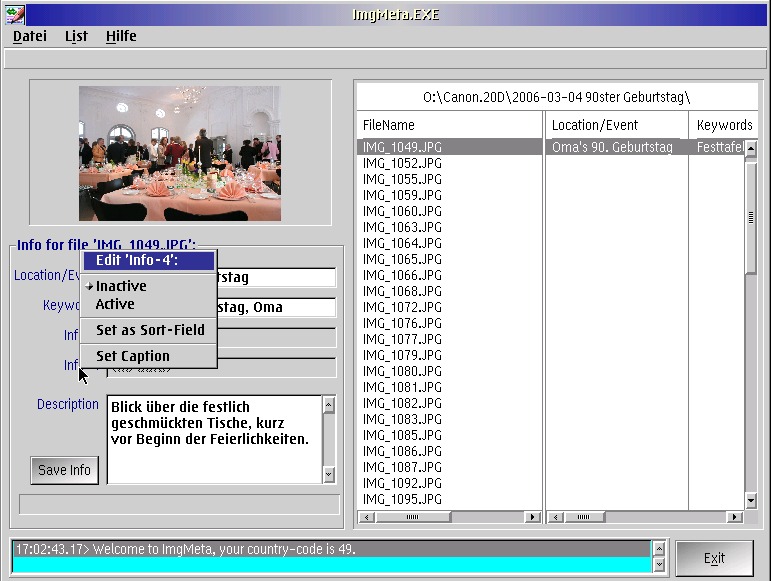Click FileName column horizontal scroll thumb
This screenshot has height=581, width=771.
pos(413,517)
